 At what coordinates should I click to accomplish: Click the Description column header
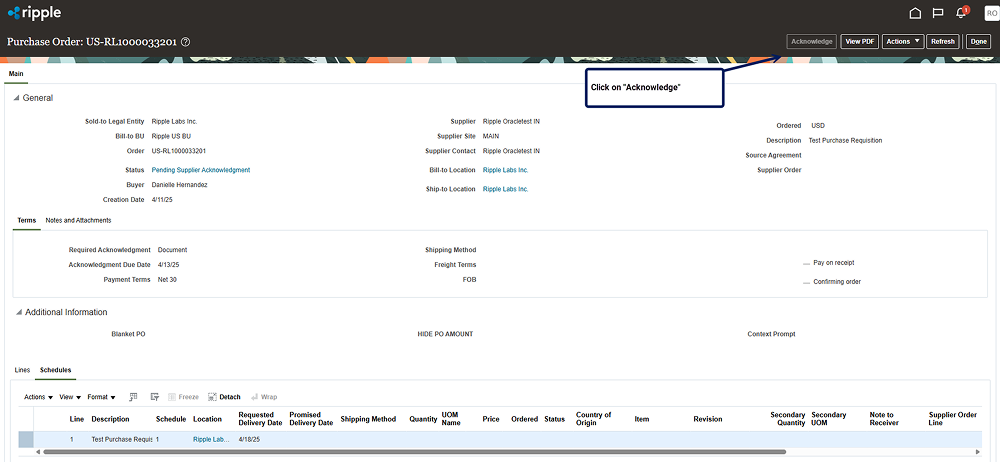pyautogui.click(x=110, y=419)
